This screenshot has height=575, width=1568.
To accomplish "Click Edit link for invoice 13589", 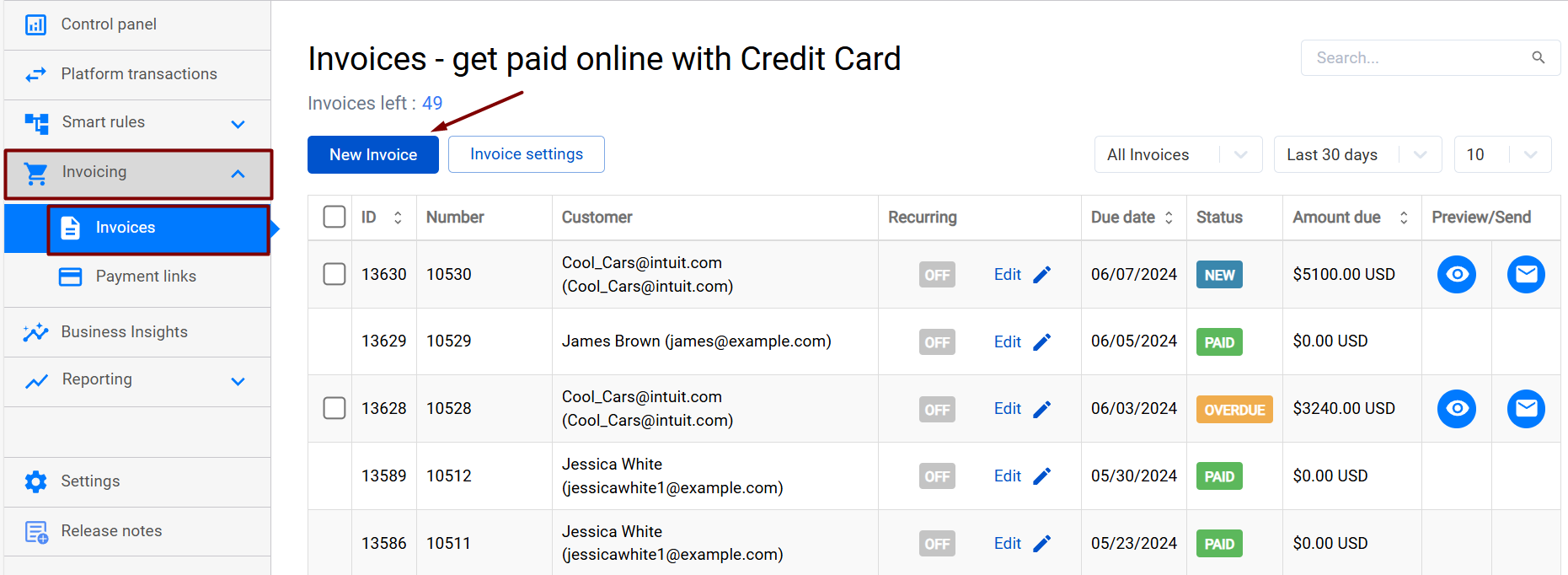I will (x=1008, y=476).
